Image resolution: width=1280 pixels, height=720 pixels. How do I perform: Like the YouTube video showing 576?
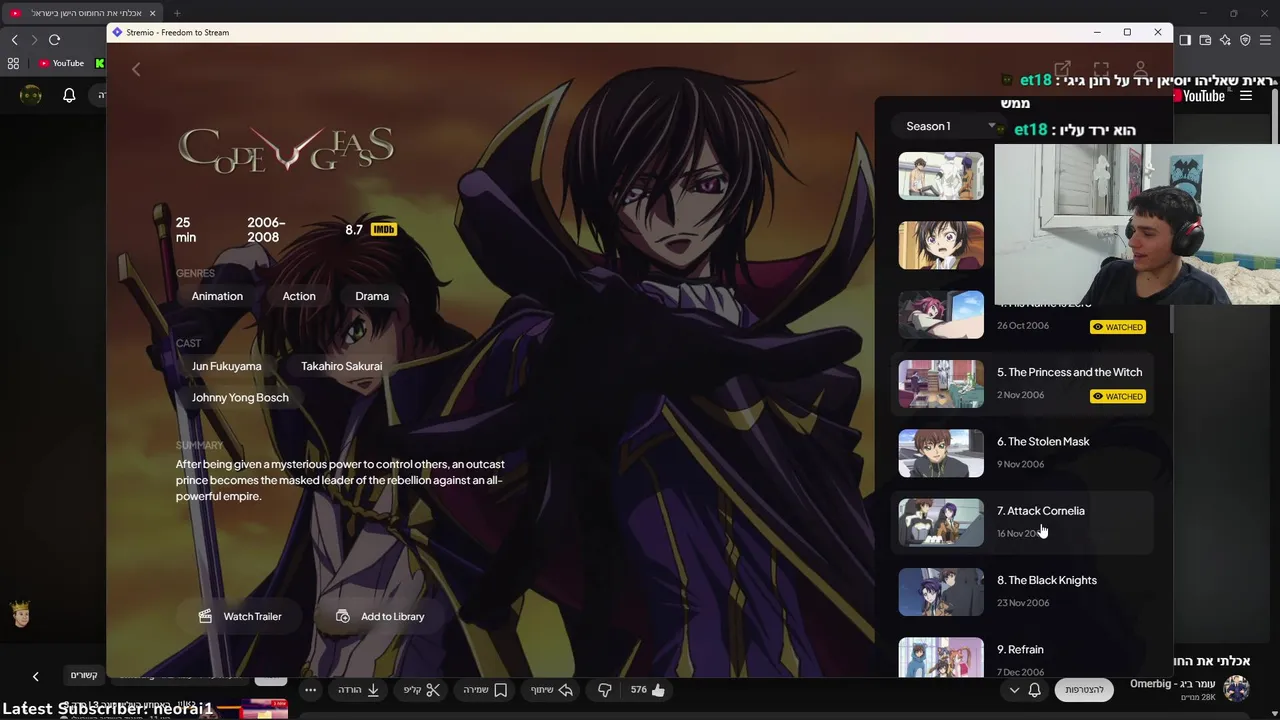(648, 690)
